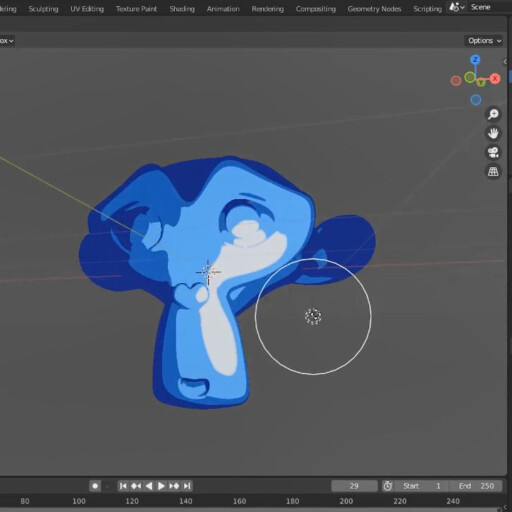Click the Zoom in/out viewport magnifier icon
Image resolution: width=512 pixels, height=512 pixels.
(x=493, y=114)
